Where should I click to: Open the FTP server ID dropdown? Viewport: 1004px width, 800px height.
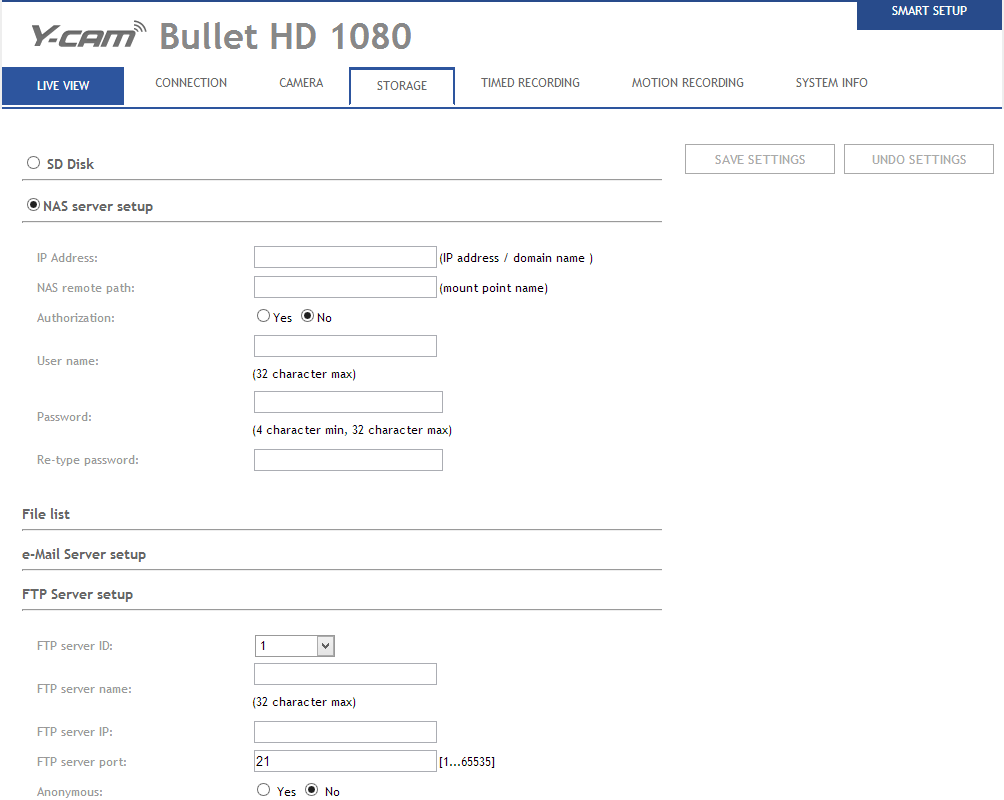click(x=294, y=646)
